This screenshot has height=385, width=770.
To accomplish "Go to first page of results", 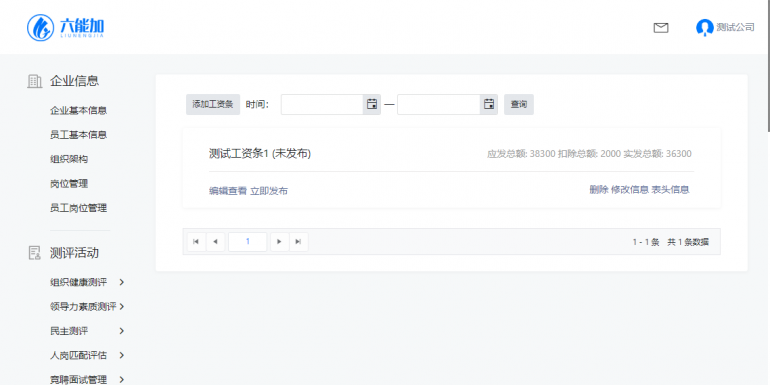I will pyautogui.click(x=196, y=242).
